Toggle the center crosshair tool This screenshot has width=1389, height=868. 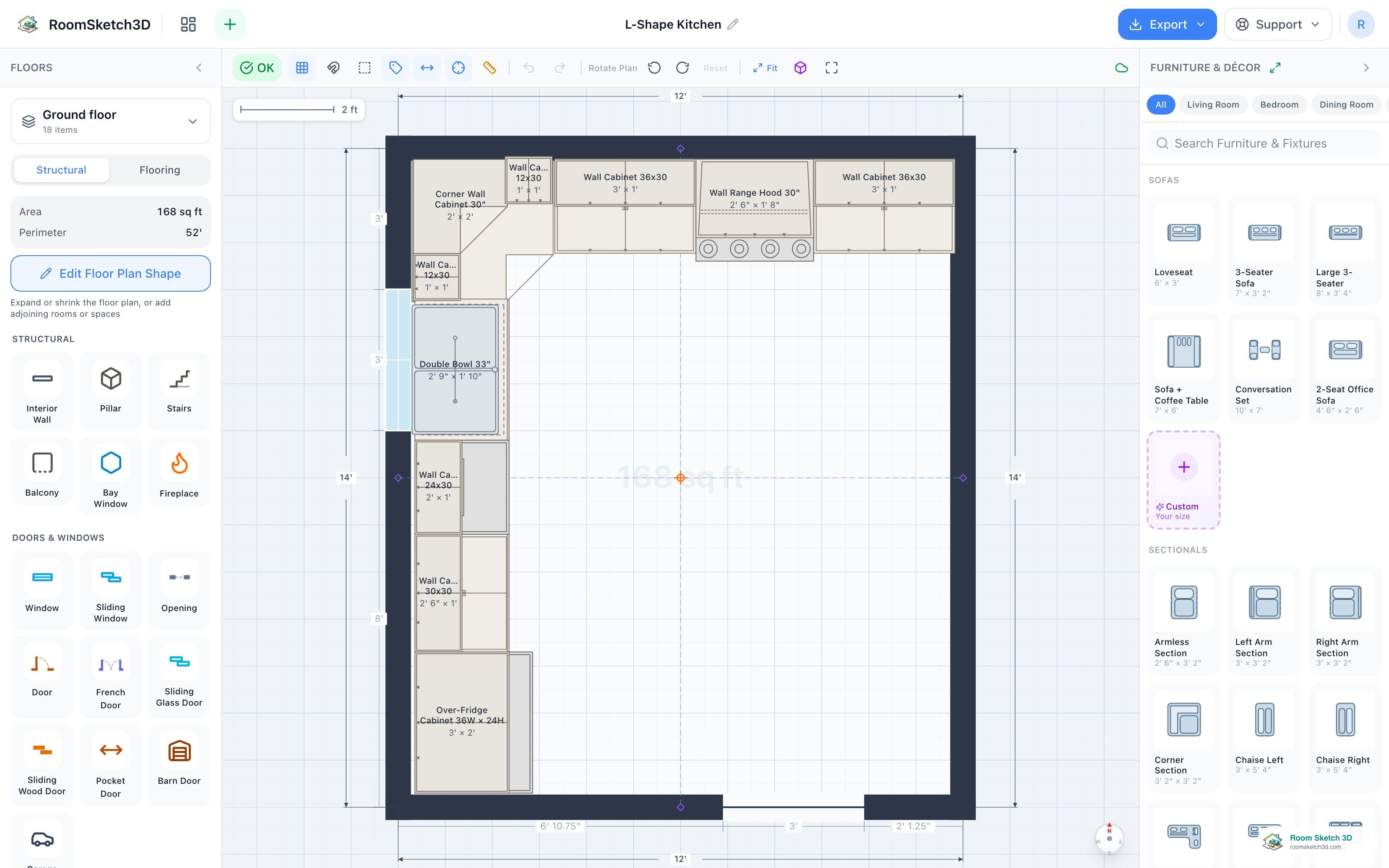click(x=458, y=68)
